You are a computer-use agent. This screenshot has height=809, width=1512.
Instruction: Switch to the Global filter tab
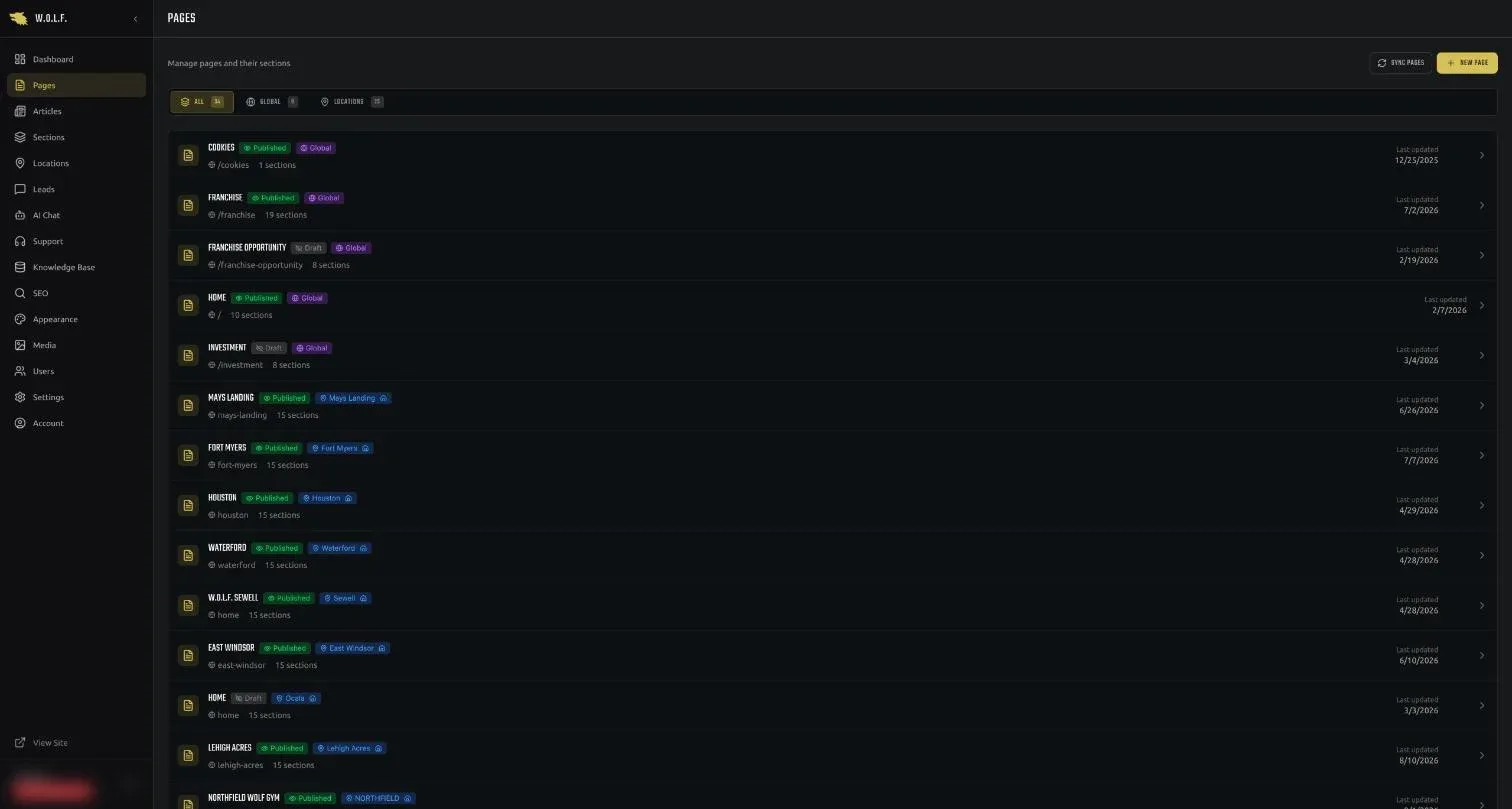point(272,102)
